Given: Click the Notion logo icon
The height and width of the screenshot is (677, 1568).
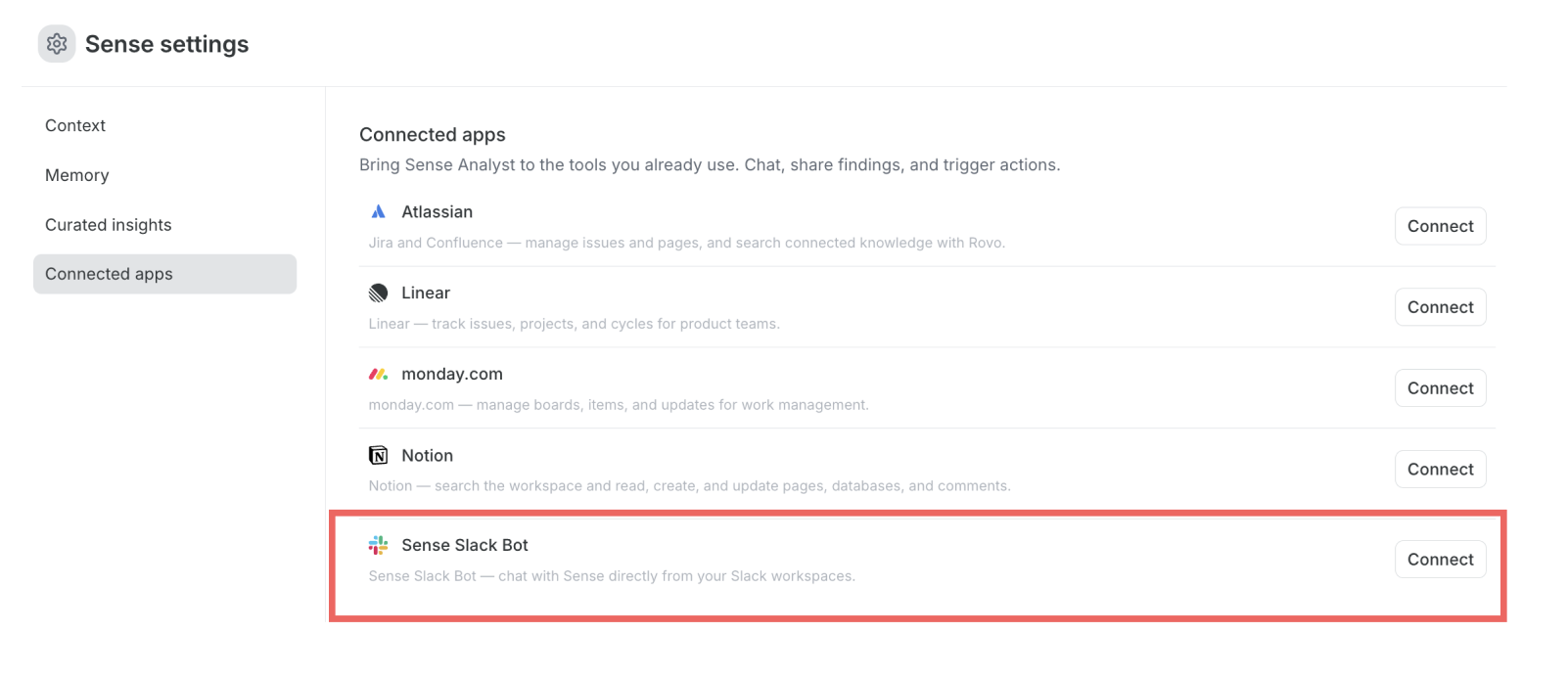Looking at the screenshot, I should tap(379, 455).
